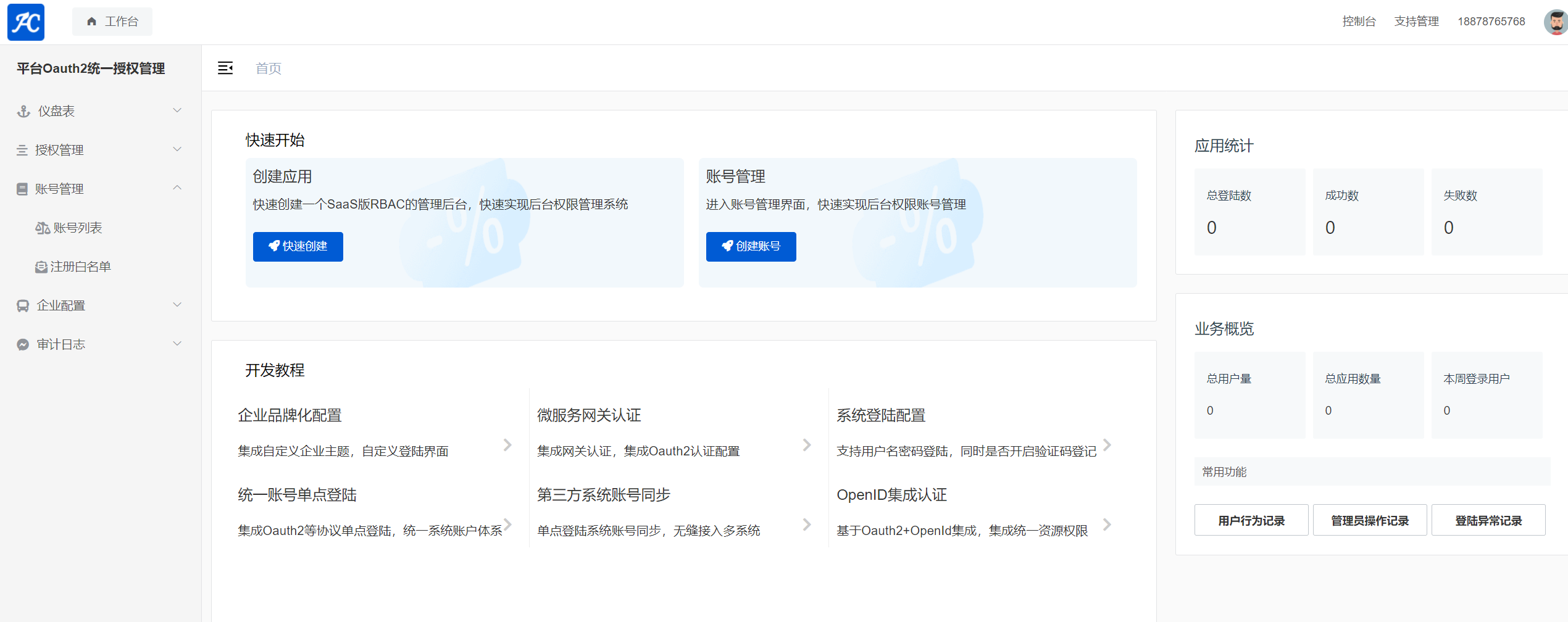The image size is (1568, 622).
Task: Expand the 企业配置 section chevron
Action: click(178, 305)
